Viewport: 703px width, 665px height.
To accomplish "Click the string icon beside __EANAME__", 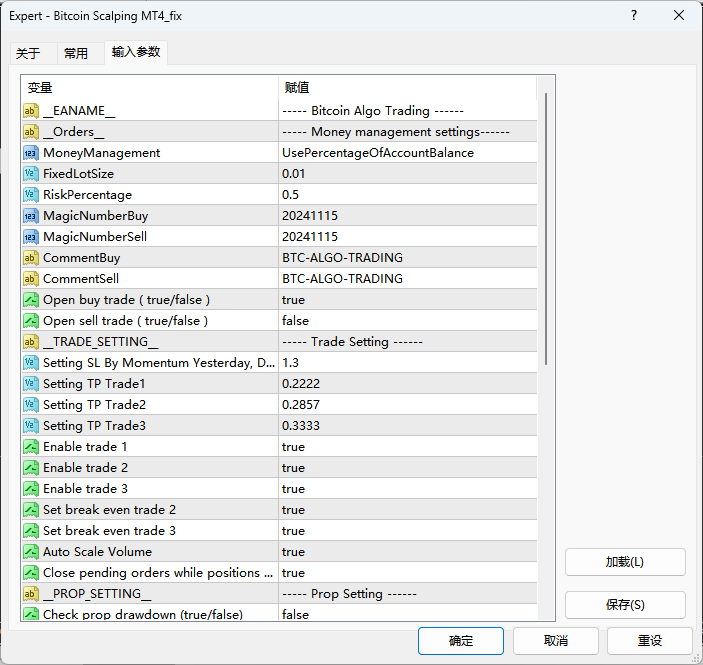I will pyautogui.click(x=31, y=111).
